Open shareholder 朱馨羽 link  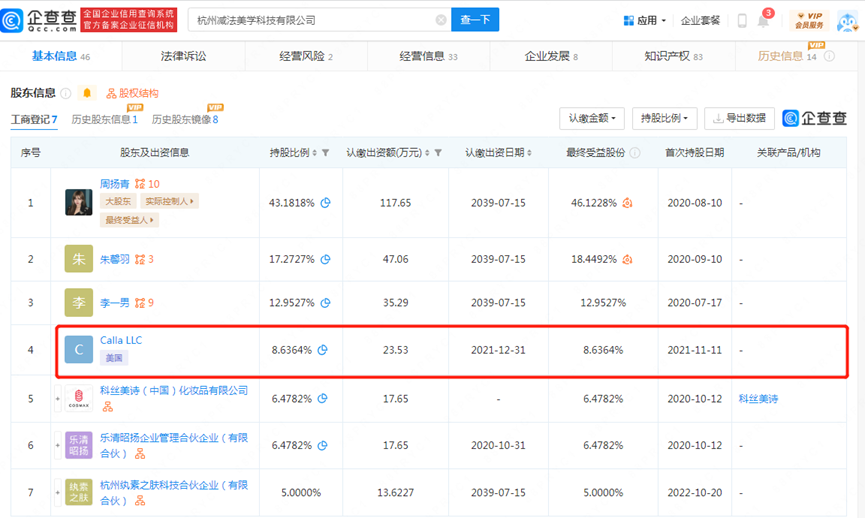pyautogui.click(x=115, y=259)
